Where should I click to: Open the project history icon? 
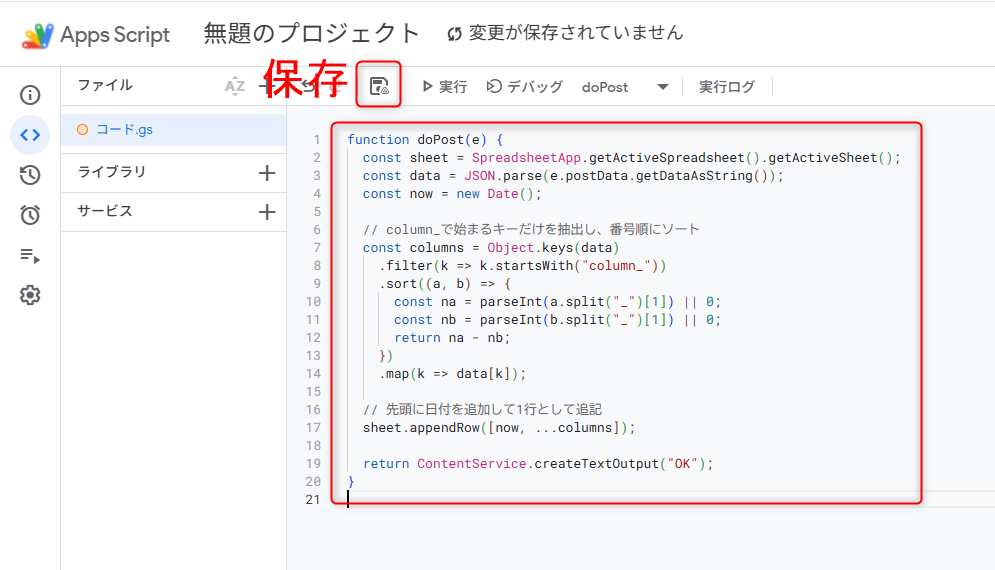click(x=30, y=175)
